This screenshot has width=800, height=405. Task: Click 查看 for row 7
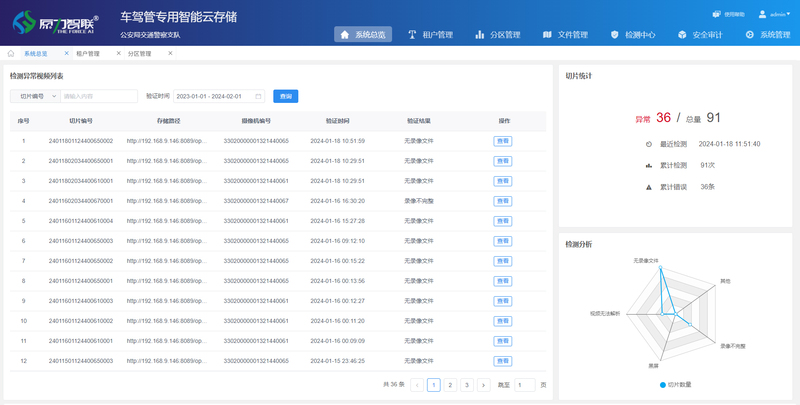click(503, 261)
